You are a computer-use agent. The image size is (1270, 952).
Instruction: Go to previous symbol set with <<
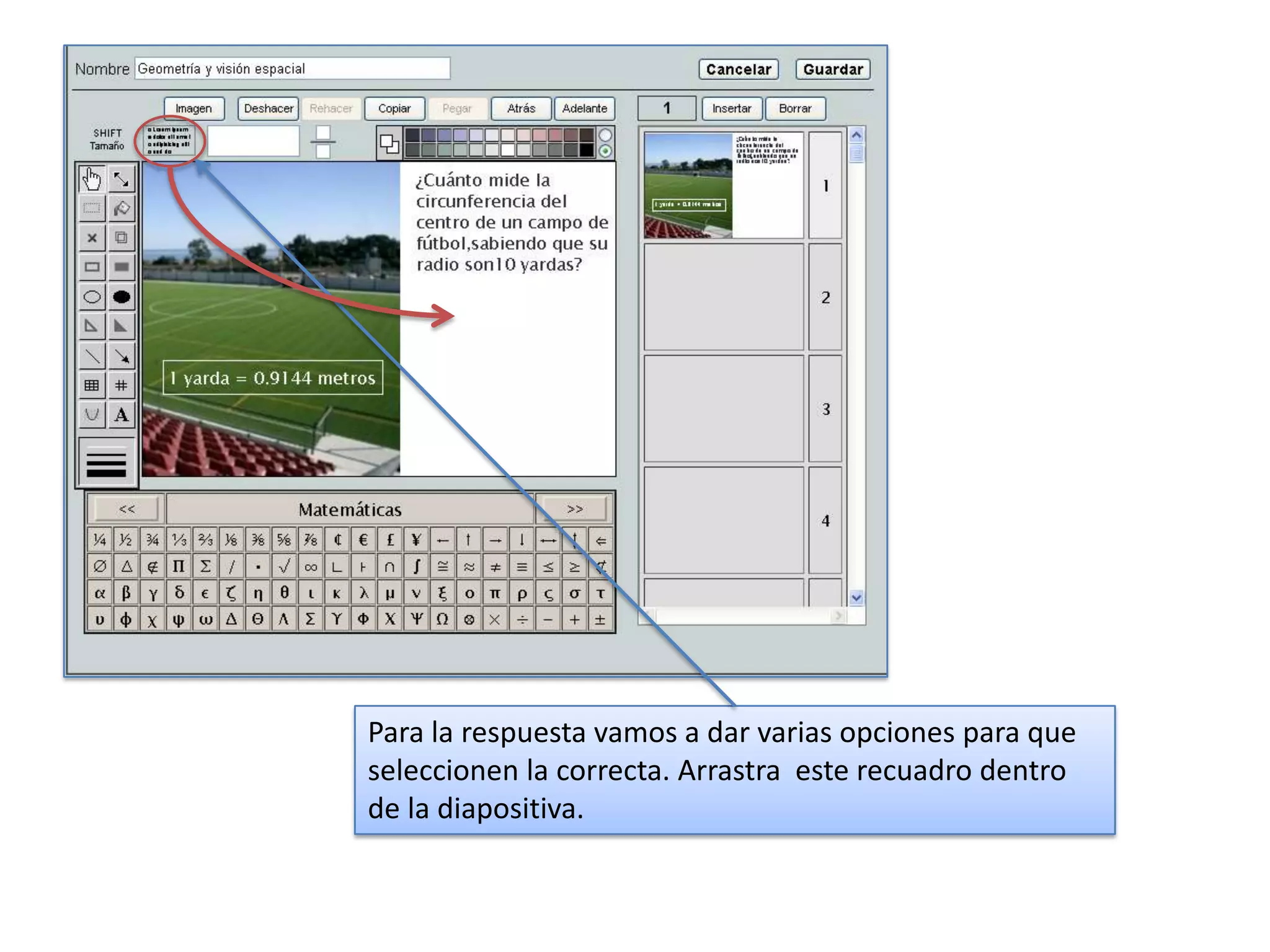pyautogui.click(x=127, y=509)
